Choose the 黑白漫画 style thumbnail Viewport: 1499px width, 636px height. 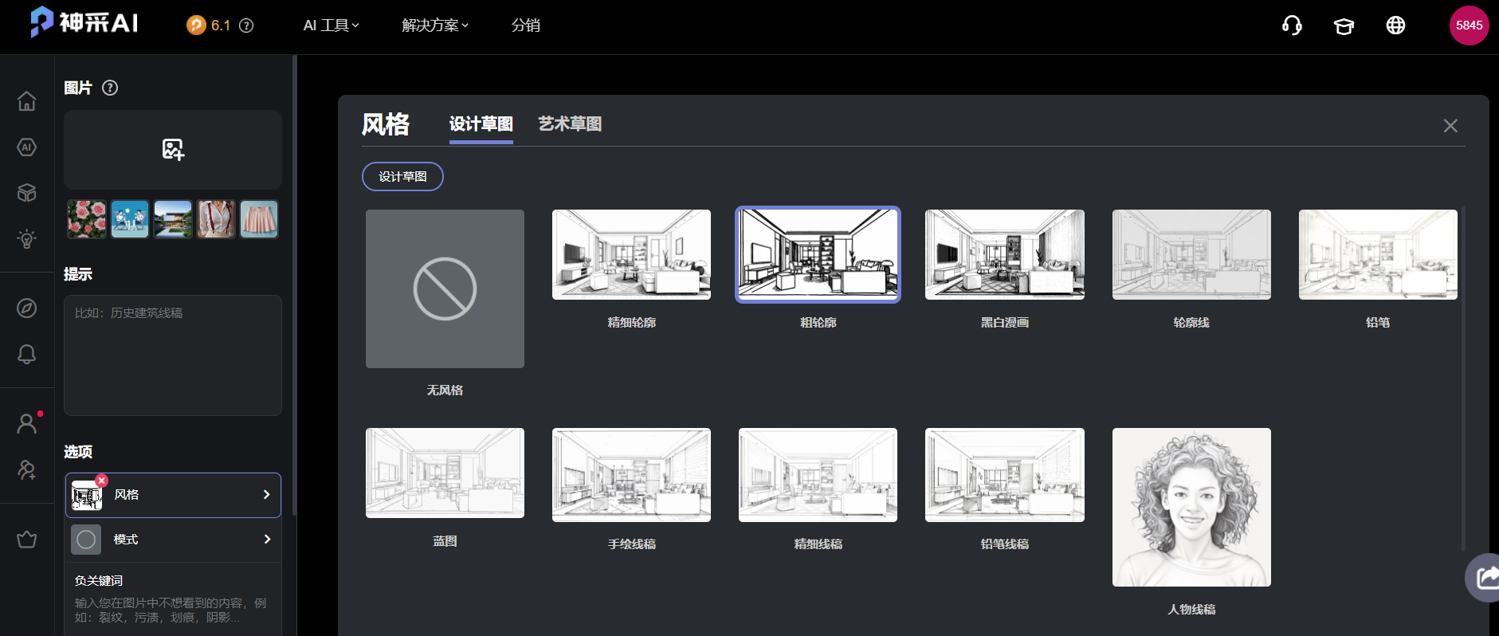1004,255
